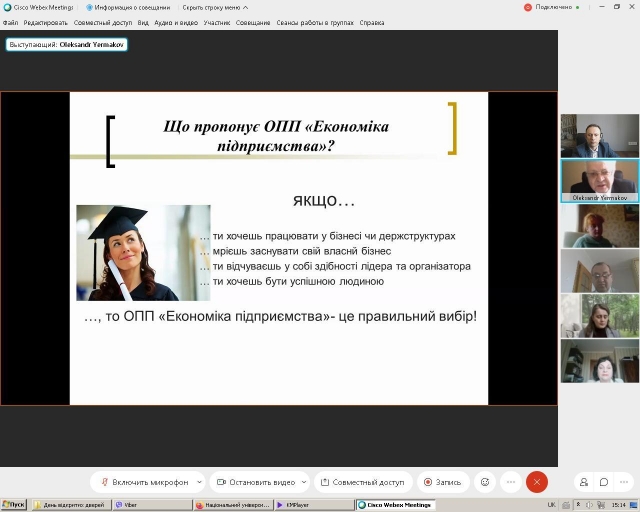Open the Справка menu
The height and width of the screenshot is (512, 640).
pos(372,23)
